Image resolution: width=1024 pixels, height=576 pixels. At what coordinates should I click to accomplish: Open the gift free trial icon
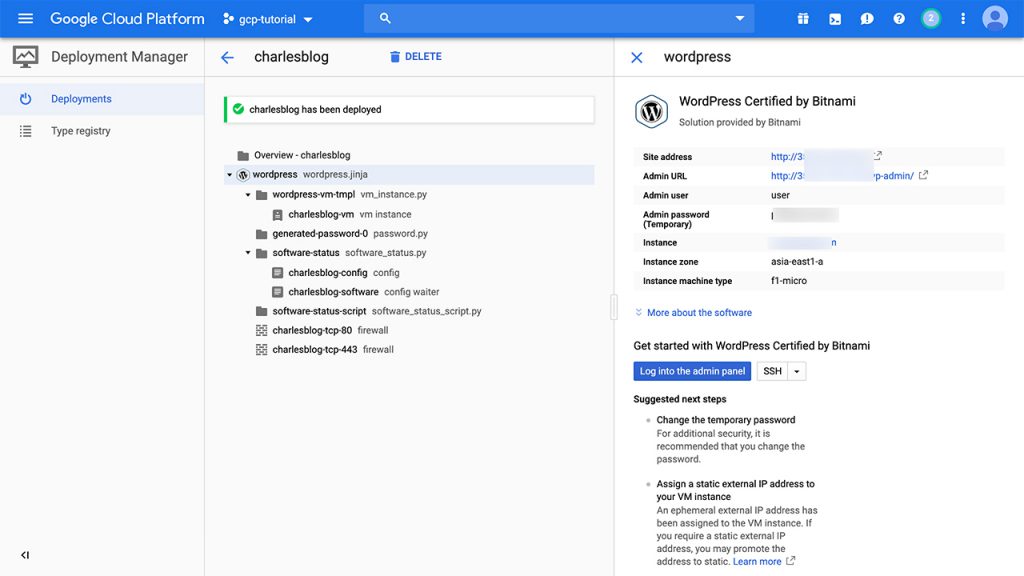803,19
